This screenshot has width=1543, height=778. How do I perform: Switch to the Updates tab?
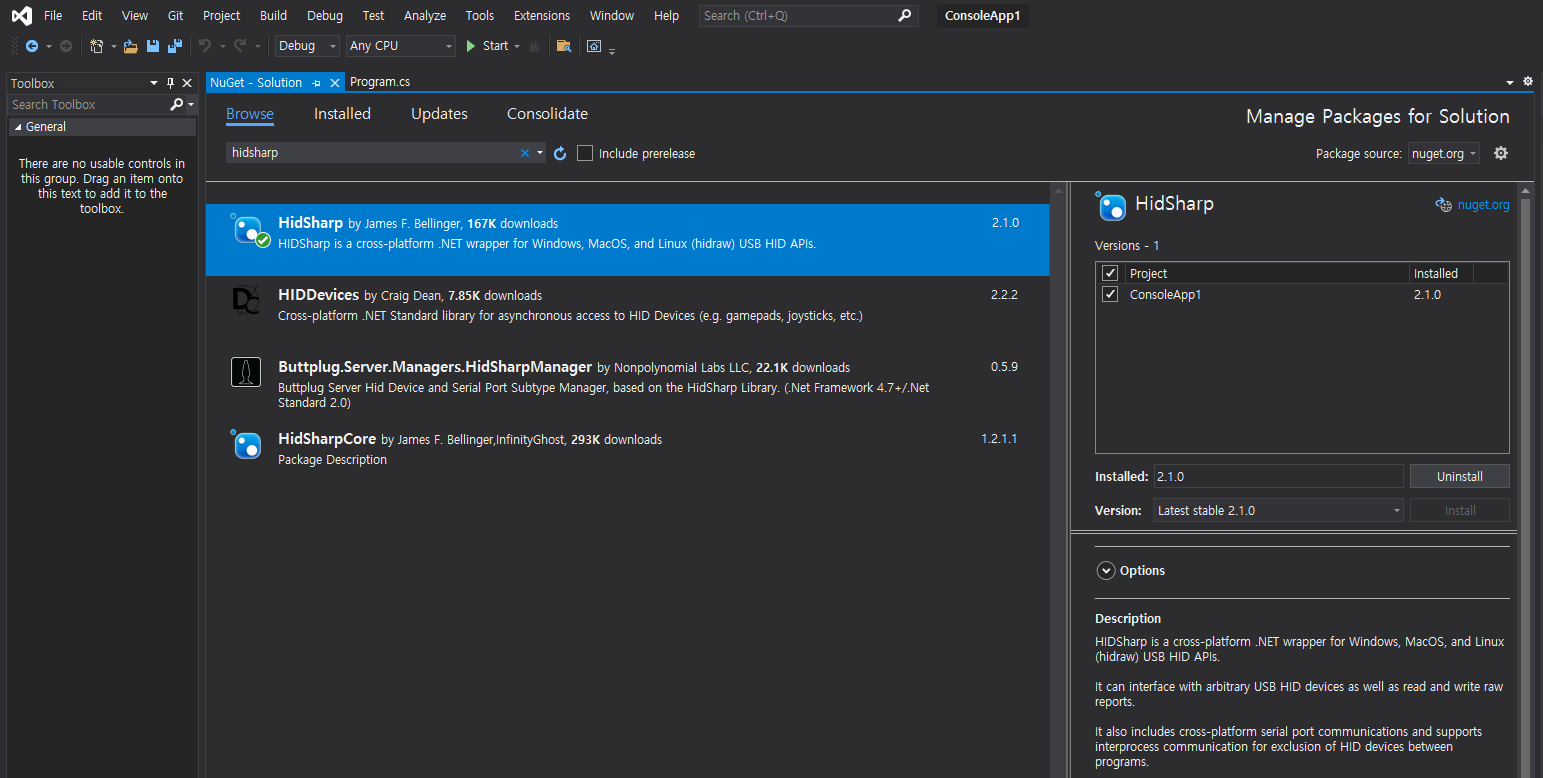tap(439, 114)
